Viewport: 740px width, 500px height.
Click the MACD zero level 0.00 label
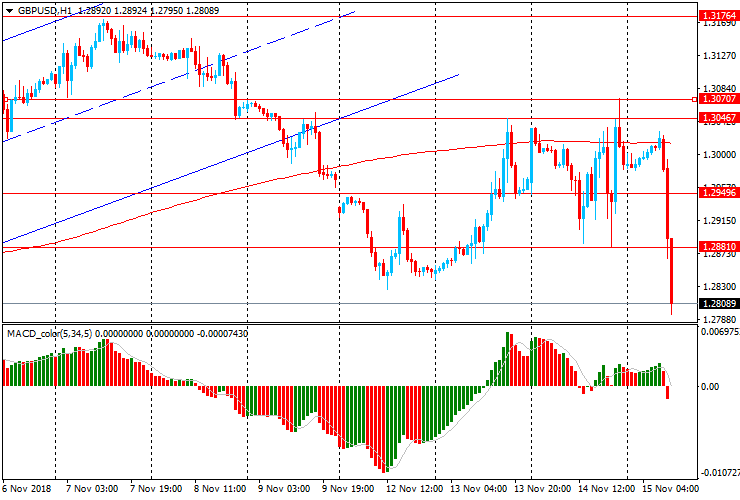[712, 386]
